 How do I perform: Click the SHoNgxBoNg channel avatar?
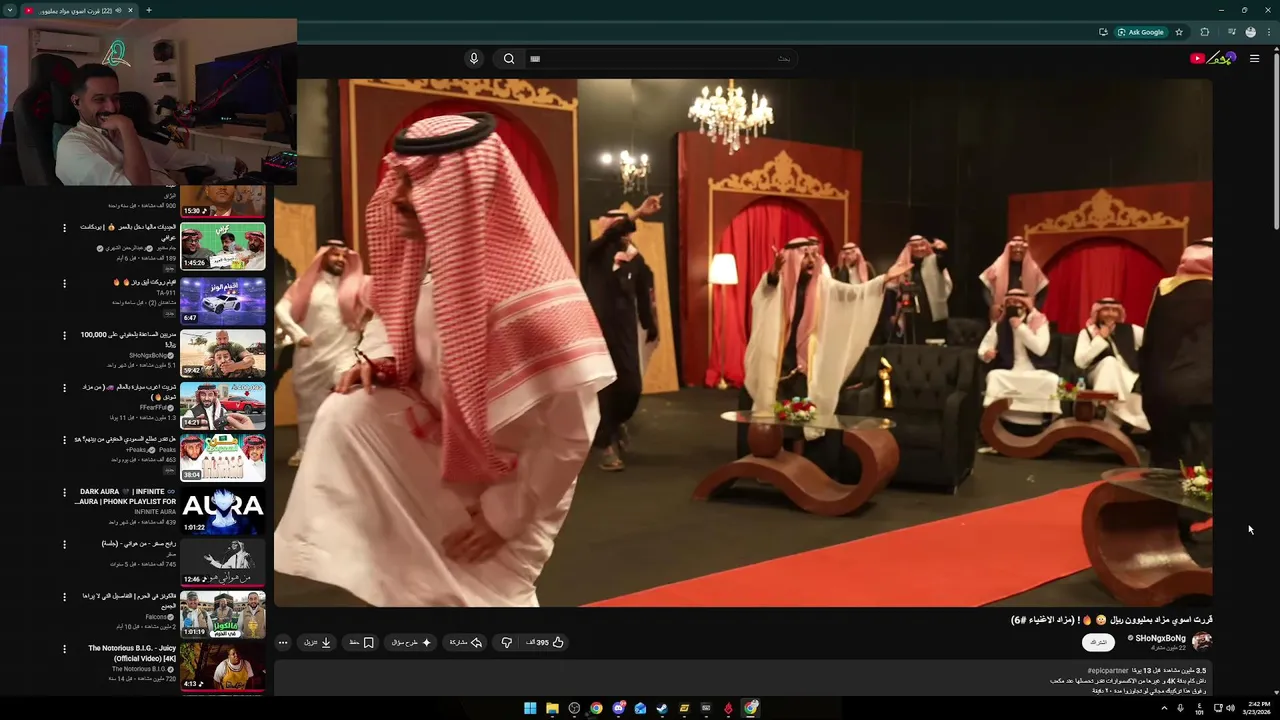click(x=1202, y=641)
